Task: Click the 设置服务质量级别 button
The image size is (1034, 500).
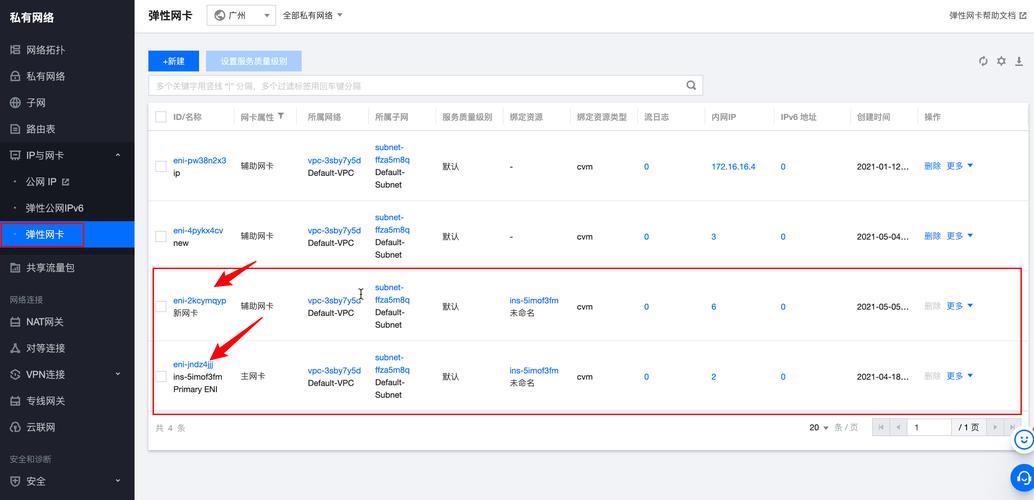Action: point(254,61)
